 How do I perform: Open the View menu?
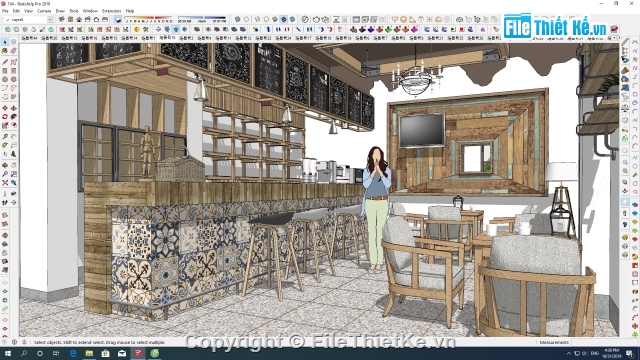tap(28, 11)
